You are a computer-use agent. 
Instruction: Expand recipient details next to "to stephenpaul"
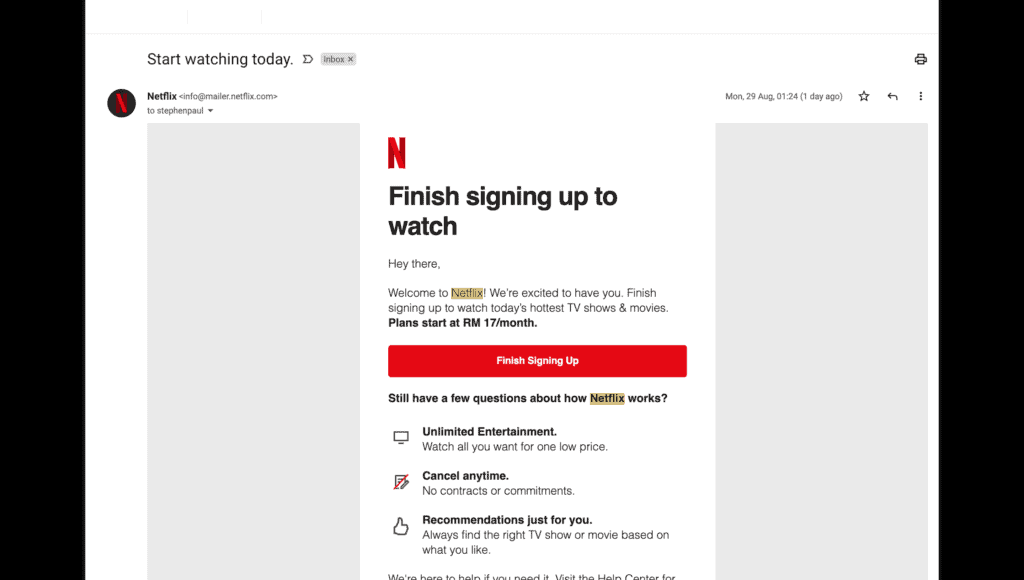[210, 111]
